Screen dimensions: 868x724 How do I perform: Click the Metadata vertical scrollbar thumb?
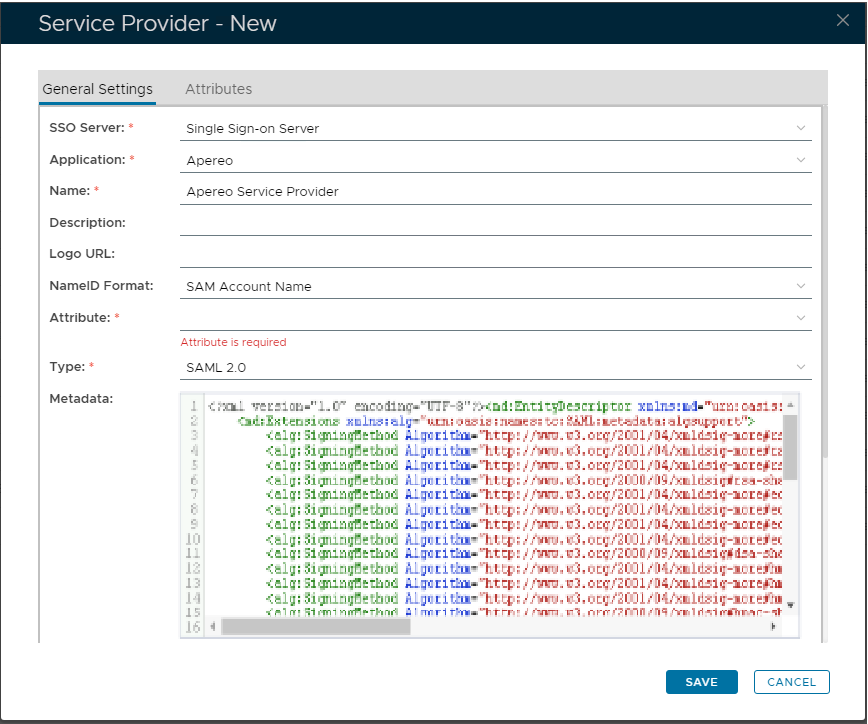tap(790, 447)
